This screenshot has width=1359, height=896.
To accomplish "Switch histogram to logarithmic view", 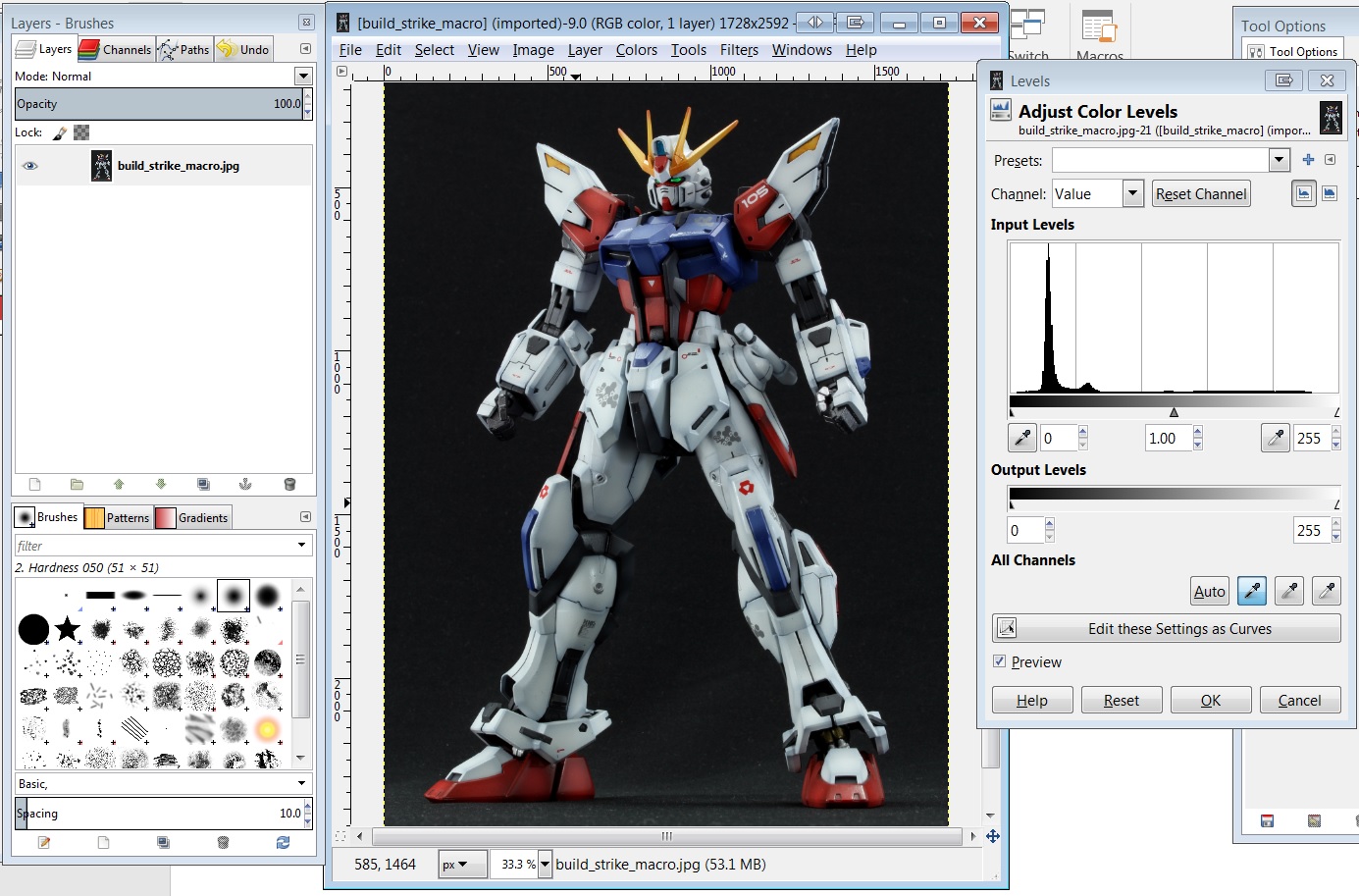I will [x=1330, y=193].
